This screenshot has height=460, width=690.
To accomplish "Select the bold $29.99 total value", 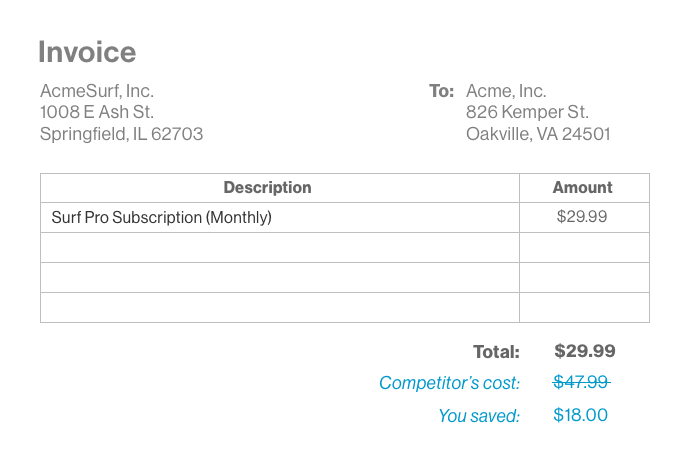I will [585, 351].
